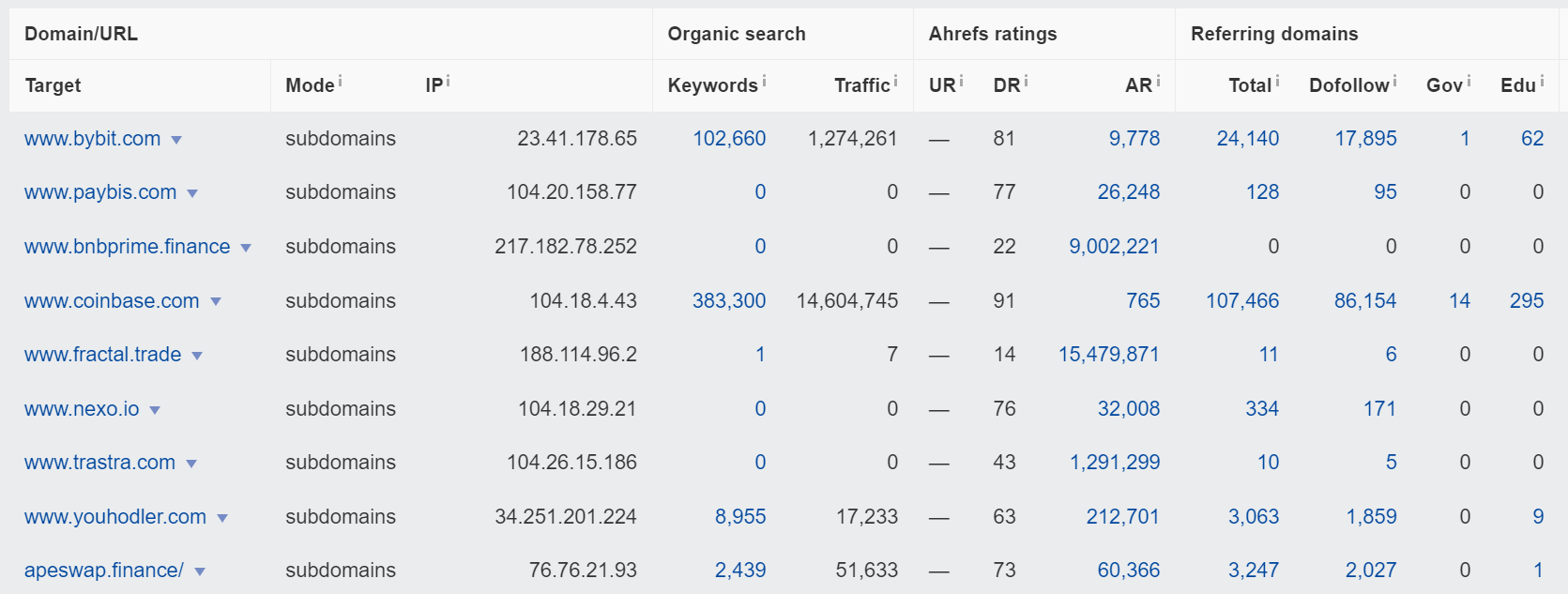Screen dimensions: 1568x594
Task: Select IP address 104.18.4.43
Action: point(583,301)
